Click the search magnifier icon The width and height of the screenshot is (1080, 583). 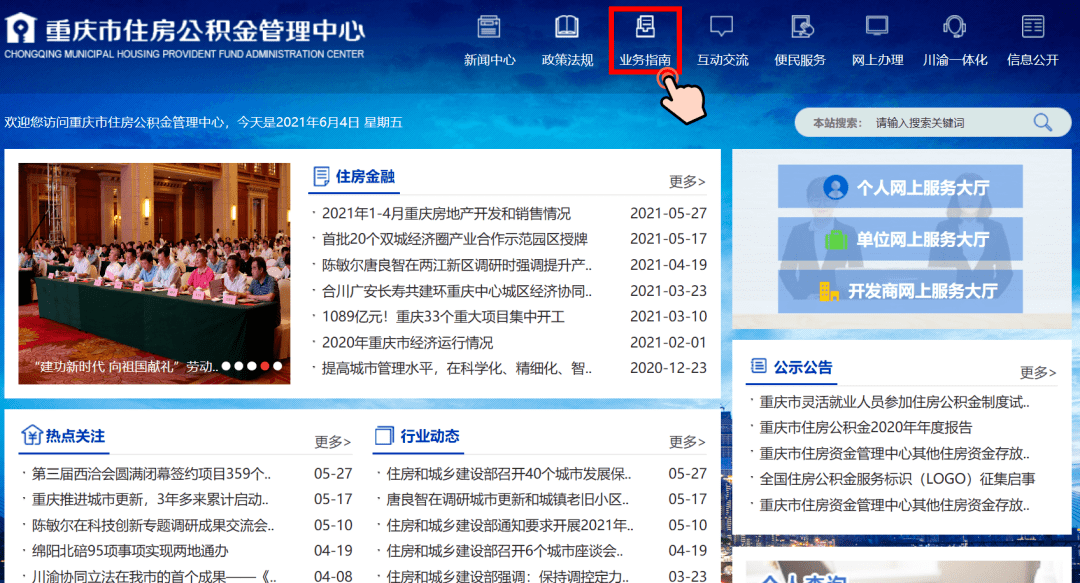(x=1043, y=123)
